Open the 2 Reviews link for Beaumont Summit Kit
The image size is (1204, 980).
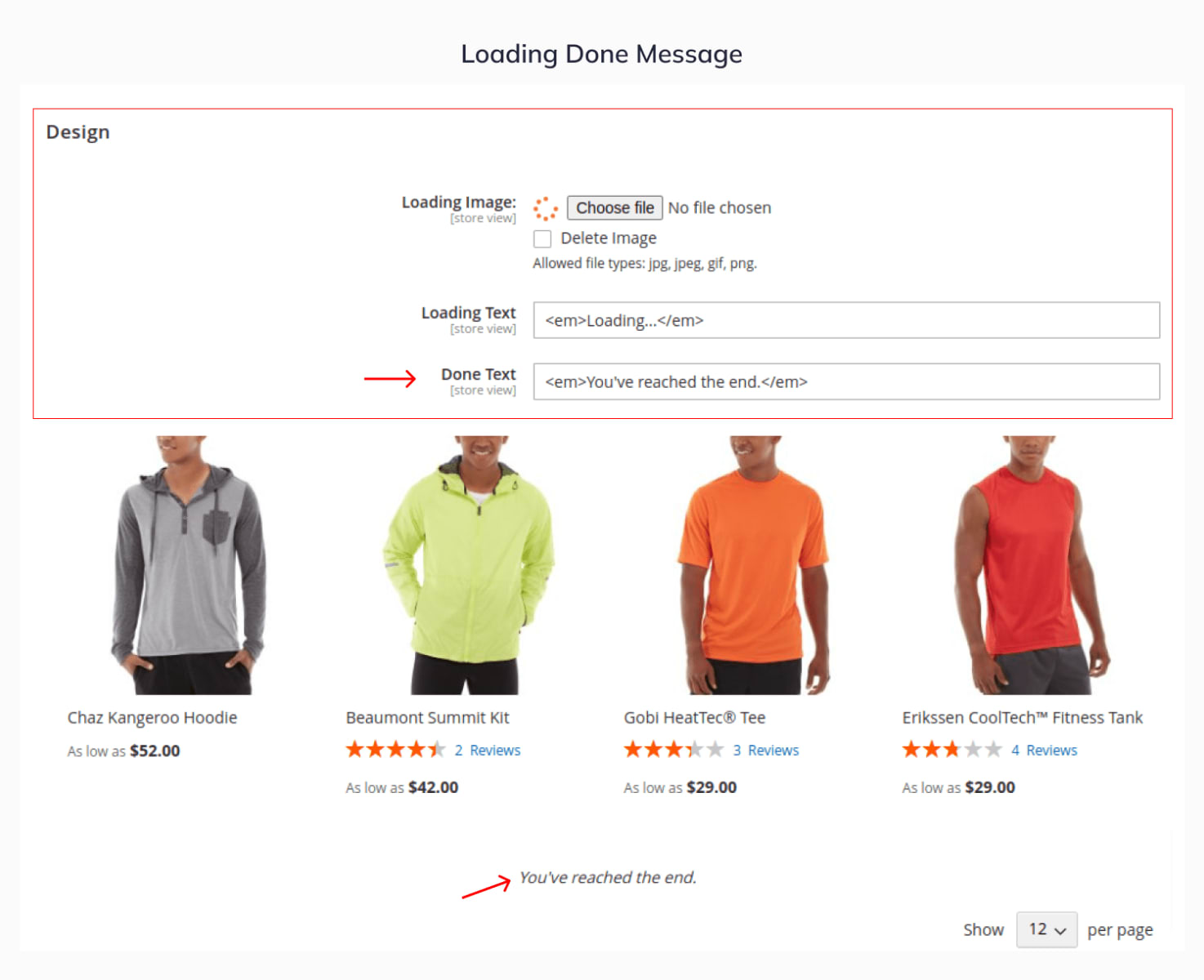point(488,751)
